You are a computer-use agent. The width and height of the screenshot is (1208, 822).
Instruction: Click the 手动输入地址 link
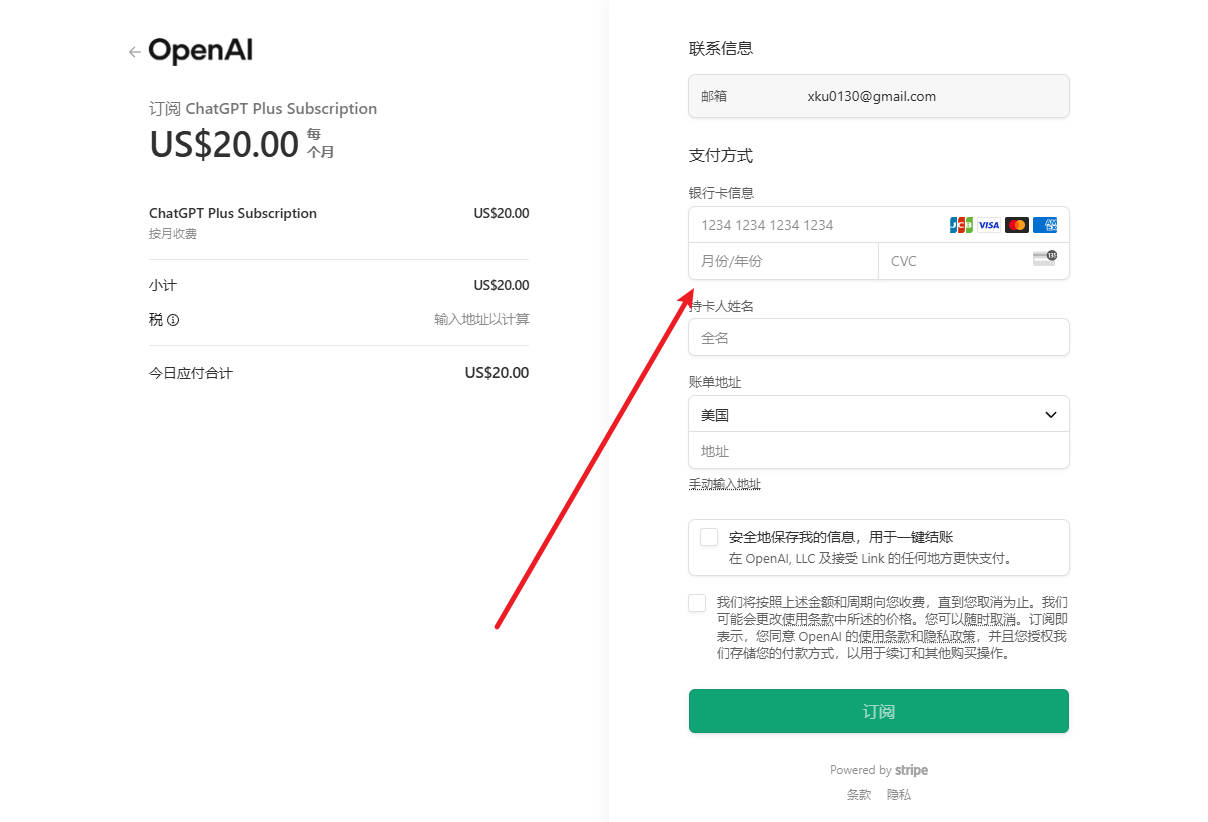[725, 484]
